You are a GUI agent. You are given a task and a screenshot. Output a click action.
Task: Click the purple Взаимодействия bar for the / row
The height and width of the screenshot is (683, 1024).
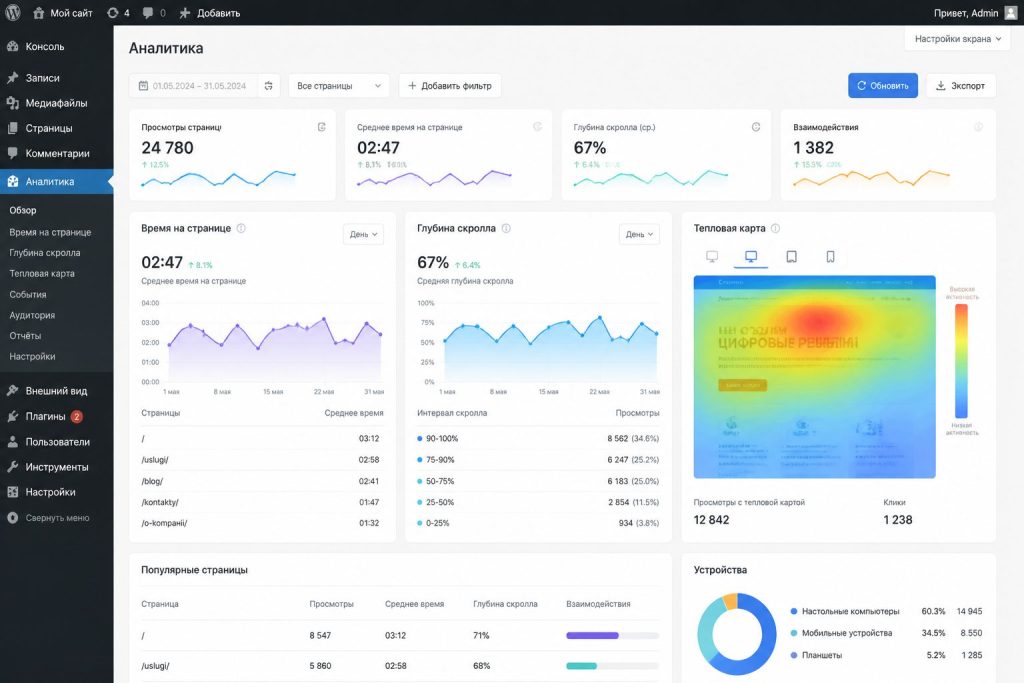pyautogui.click(x=592, y=635)
